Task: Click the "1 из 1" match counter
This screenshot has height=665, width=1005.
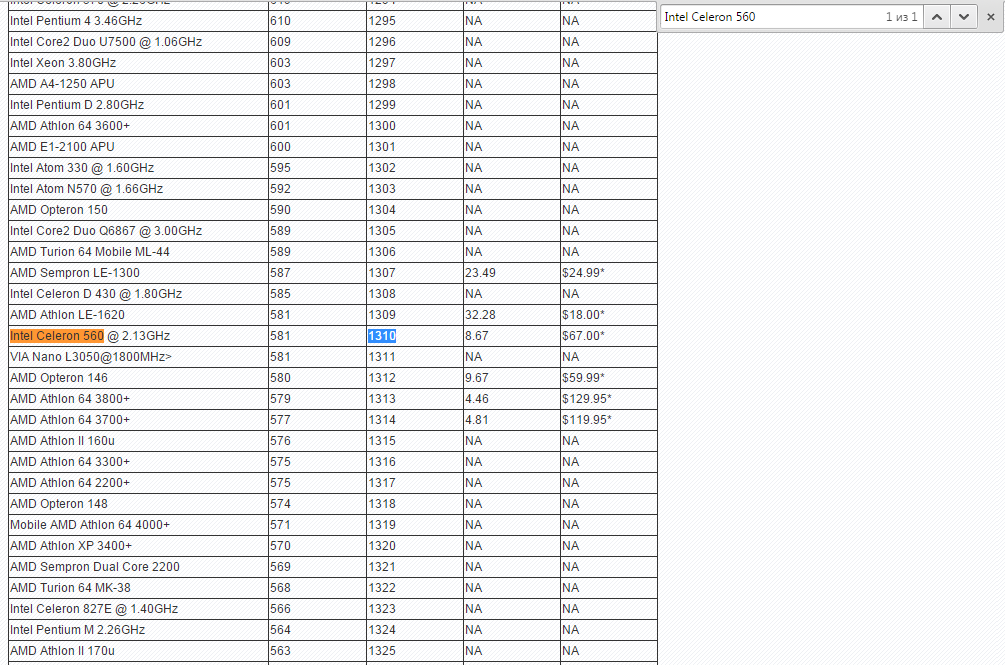Action: [901, 17]
